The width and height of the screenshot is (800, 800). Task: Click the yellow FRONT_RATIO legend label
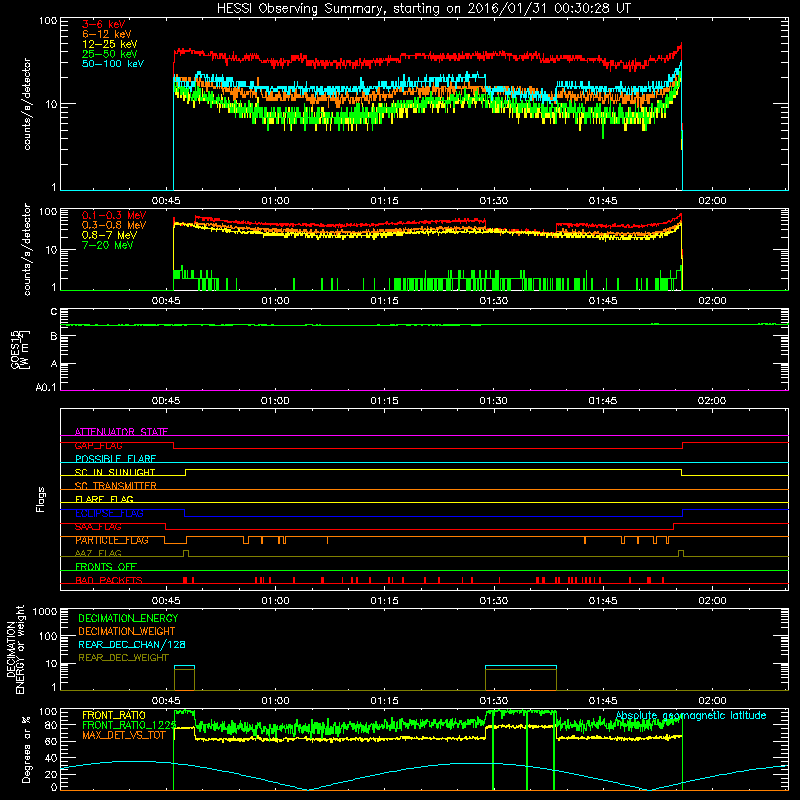(114, 715)
